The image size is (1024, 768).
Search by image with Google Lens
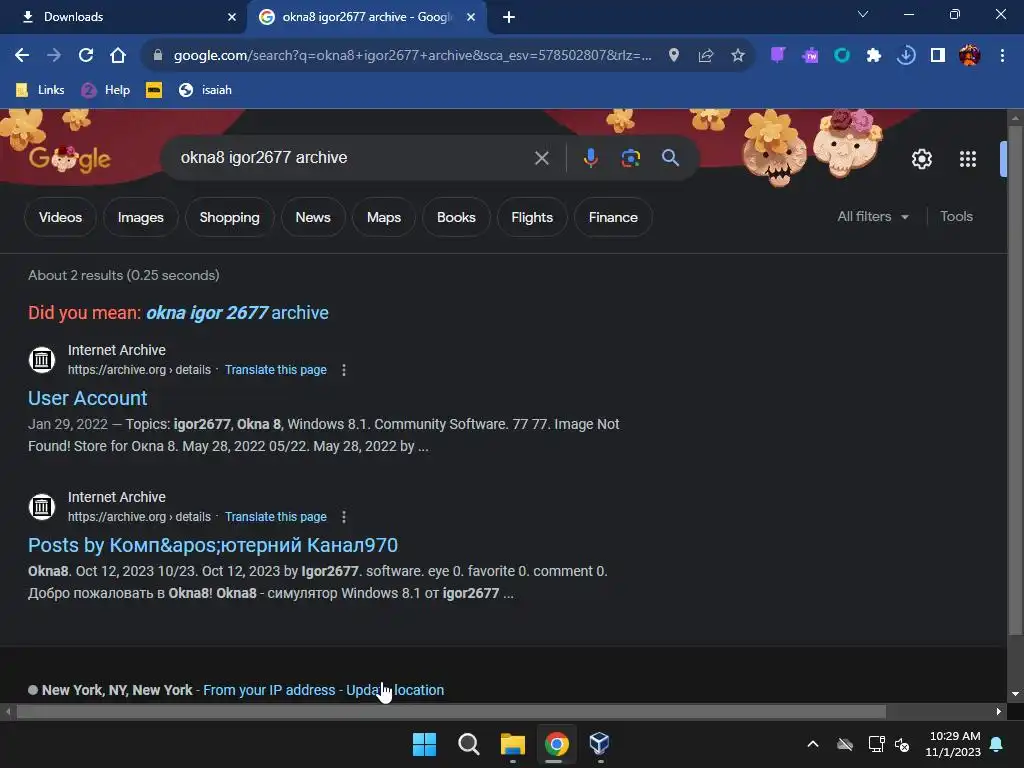(630, 158)
